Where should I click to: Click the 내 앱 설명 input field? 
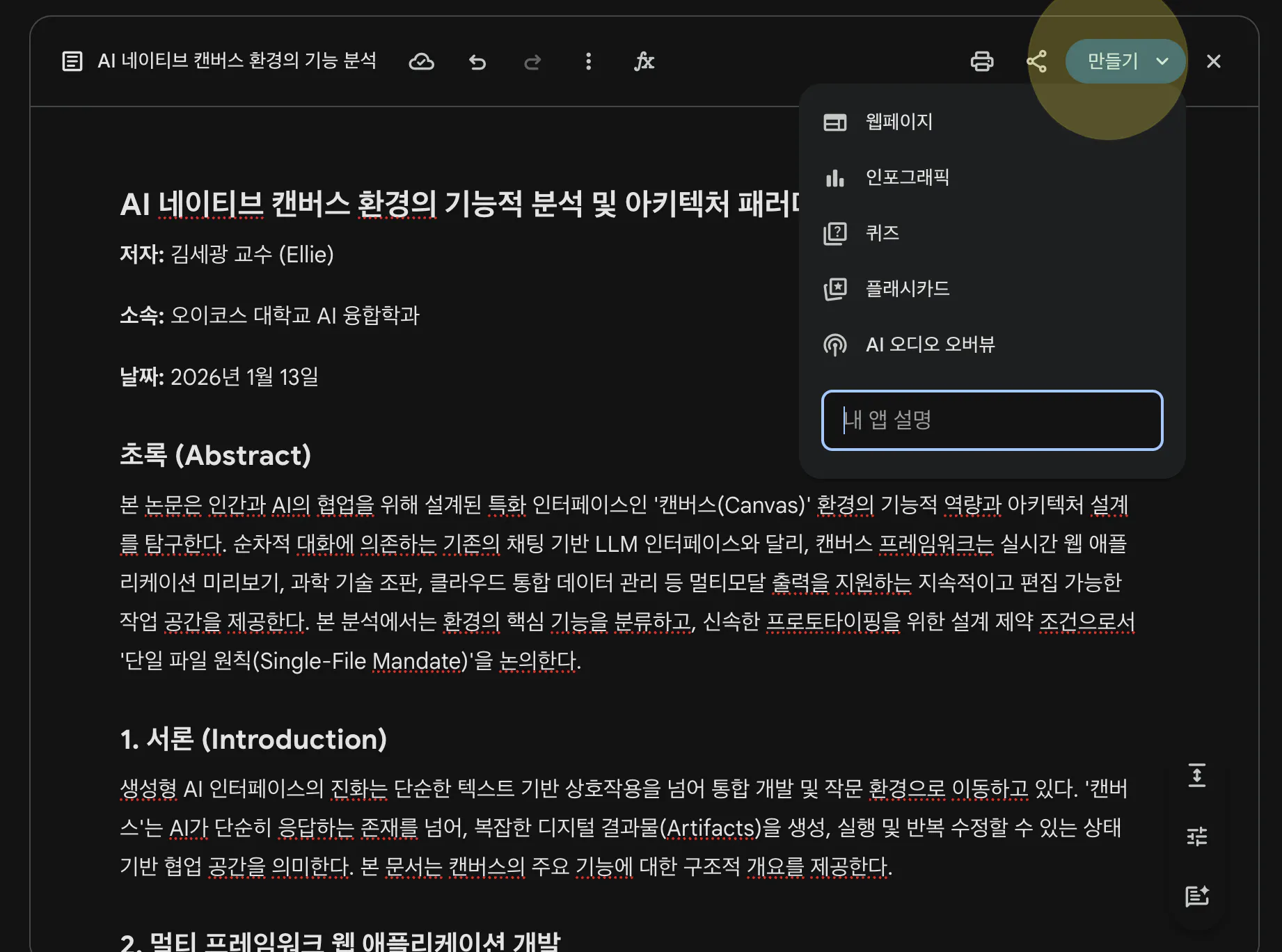991,420
